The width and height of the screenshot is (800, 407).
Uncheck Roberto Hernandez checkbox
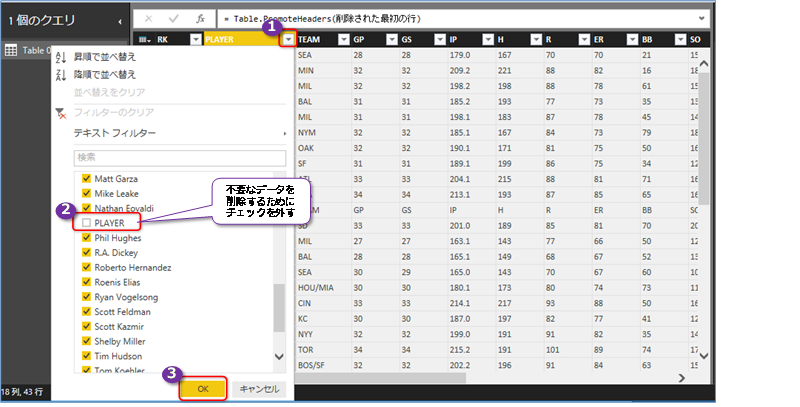tap(86, 267)
